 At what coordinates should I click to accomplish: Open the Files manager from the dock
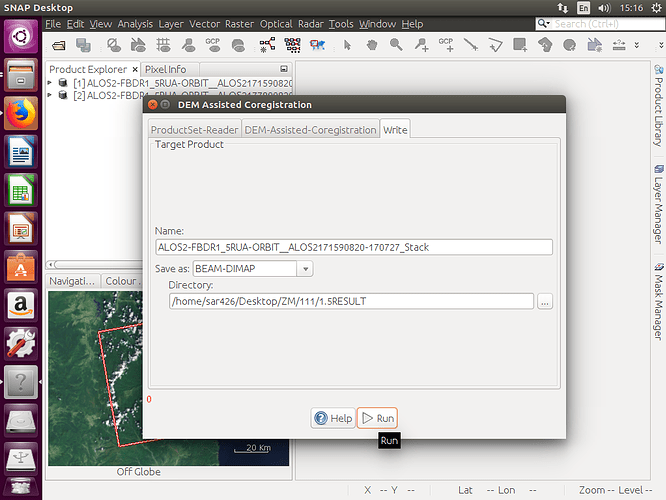pos(21,75)
